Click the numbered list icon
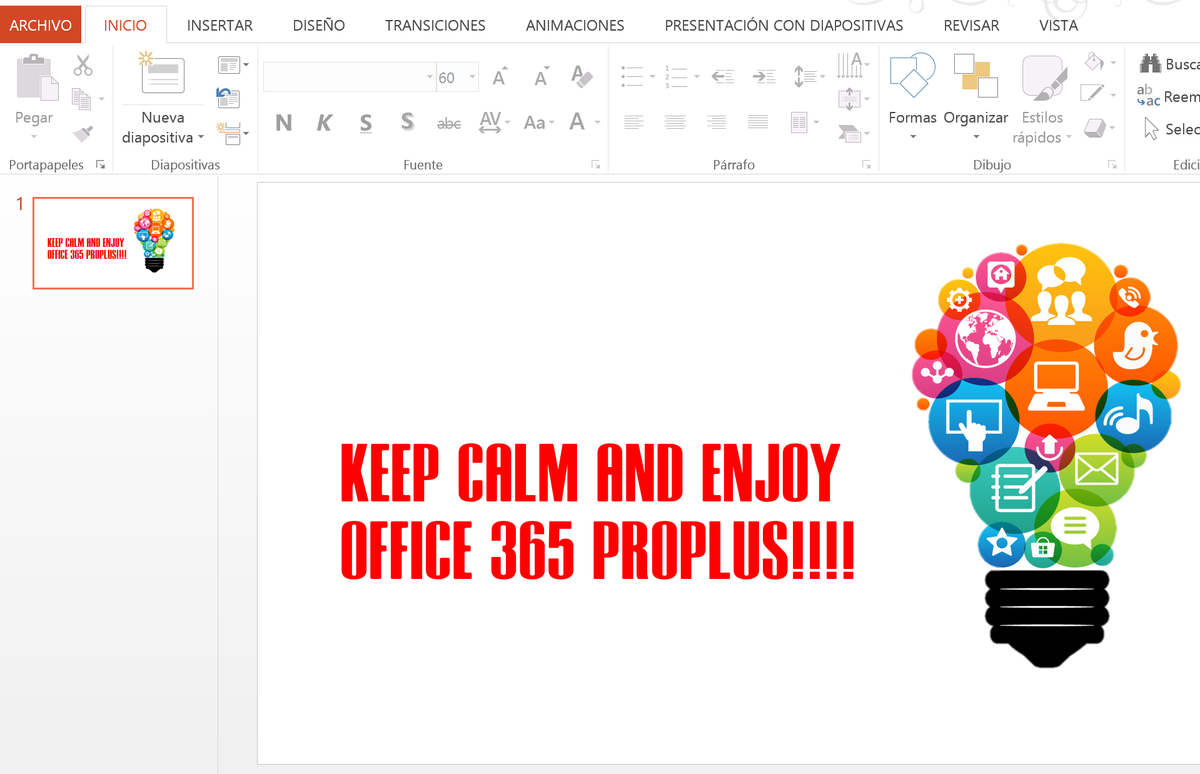 pyautogui.click(x=677, y=76)
